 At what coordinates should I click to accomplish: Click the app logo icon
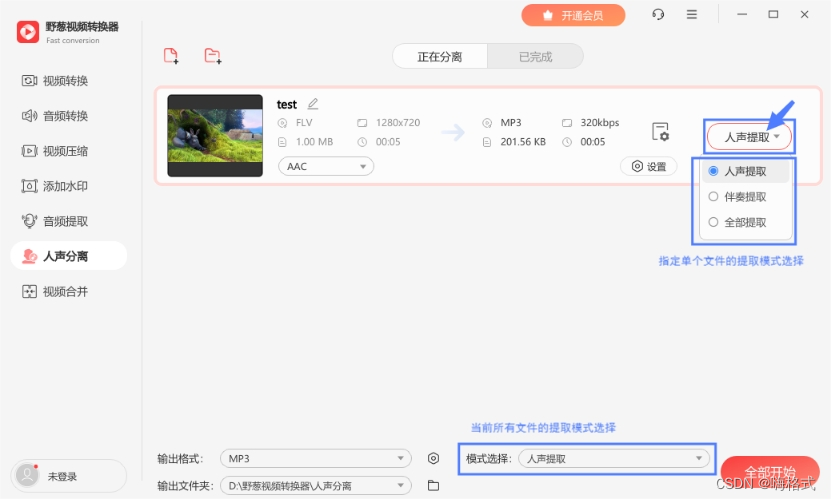[28, 32]
